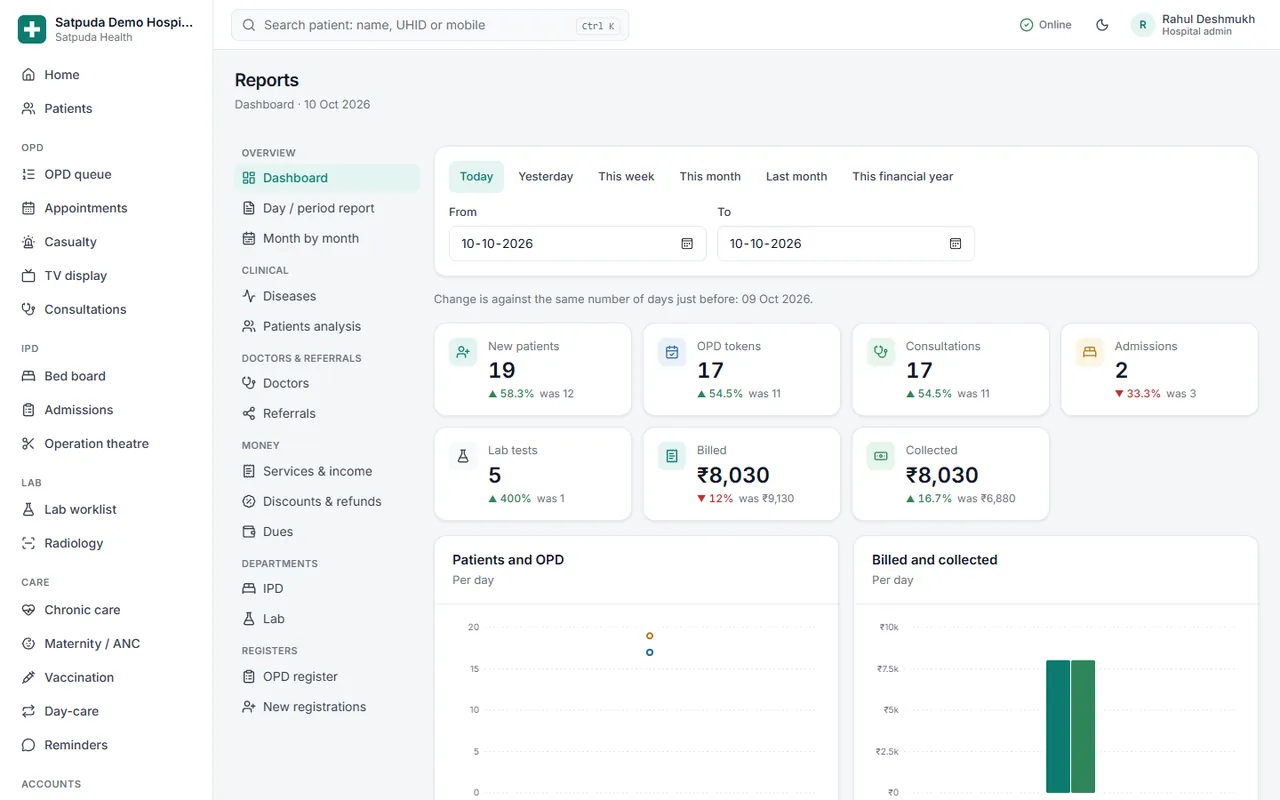Open the To date calendar picker

(955, 243)
